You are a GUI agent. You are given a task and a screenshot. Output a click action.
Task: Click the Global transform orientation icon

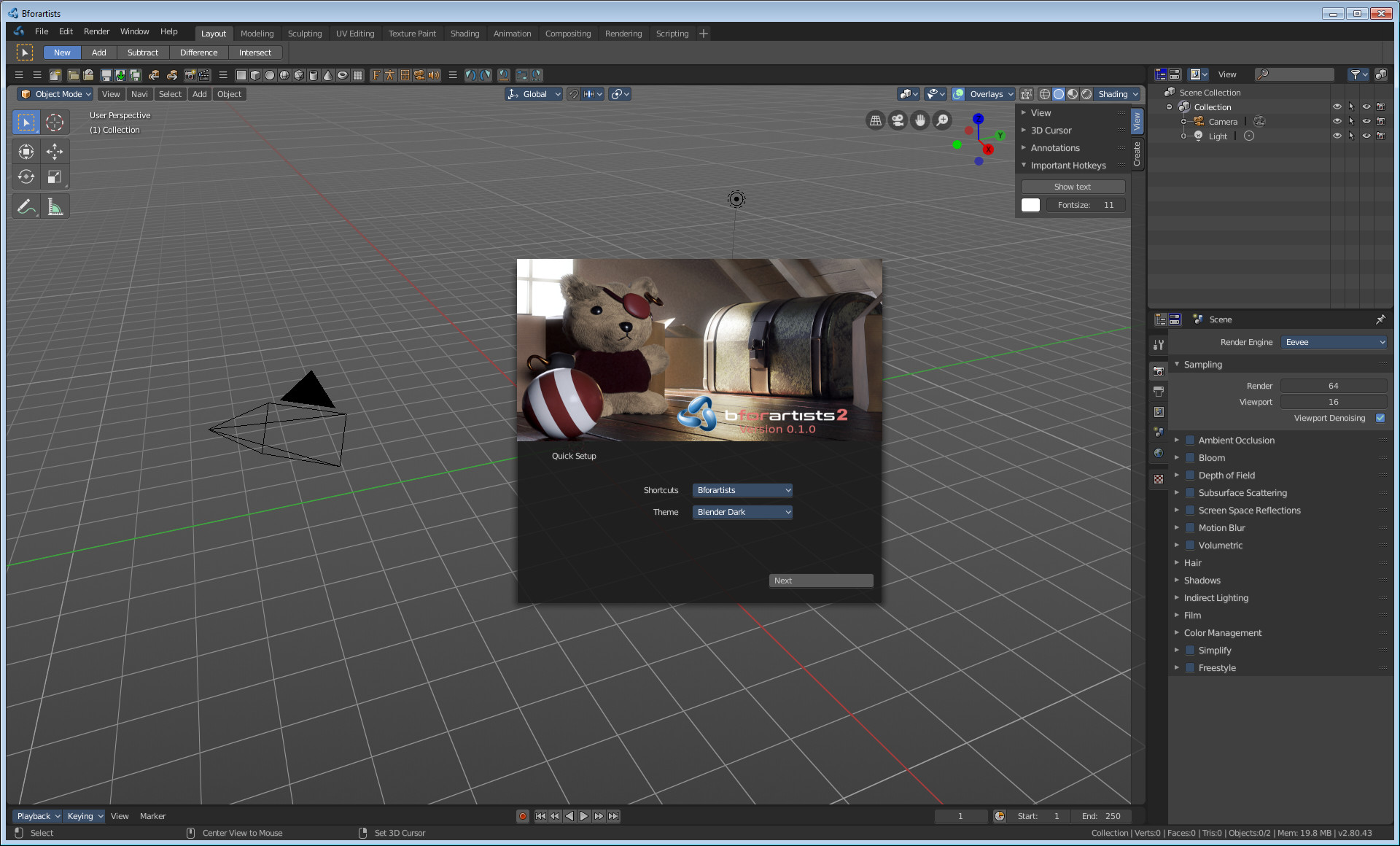point(515,94)
